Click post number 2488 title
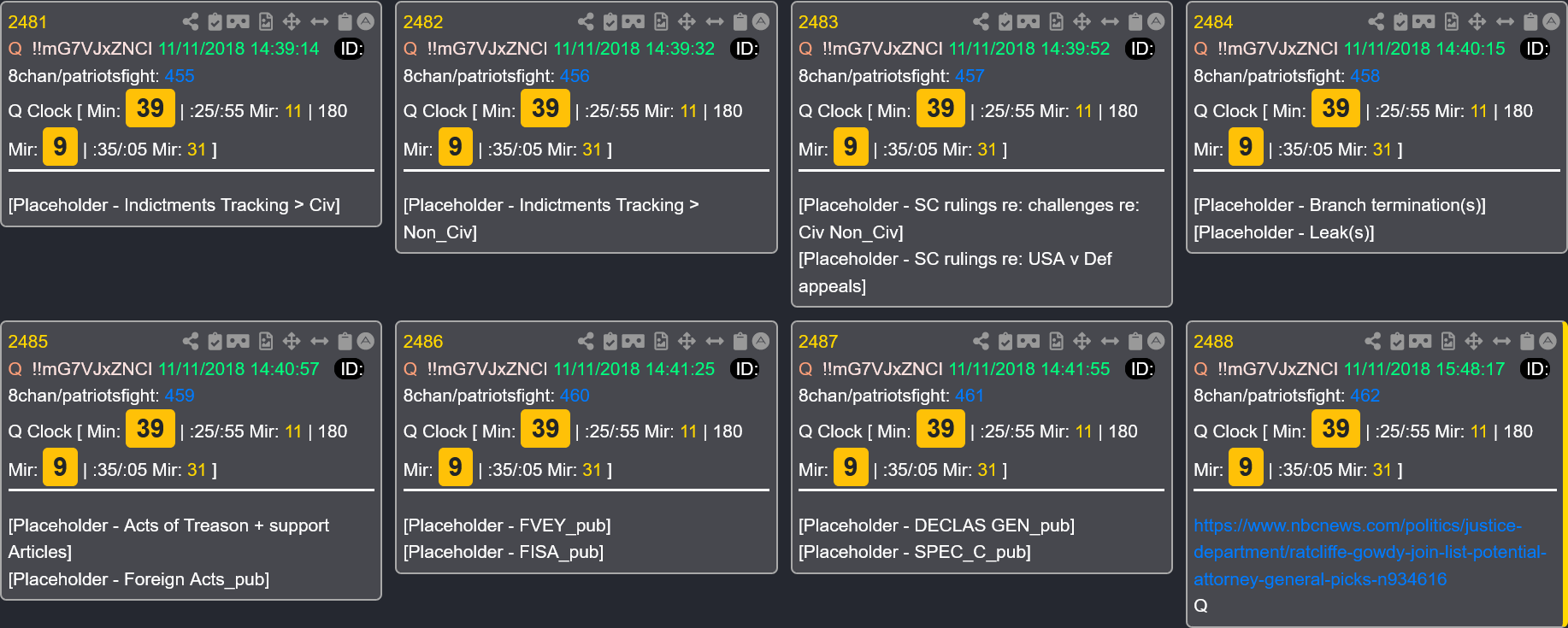The image size is (1568, 628). coord(1213,342)
